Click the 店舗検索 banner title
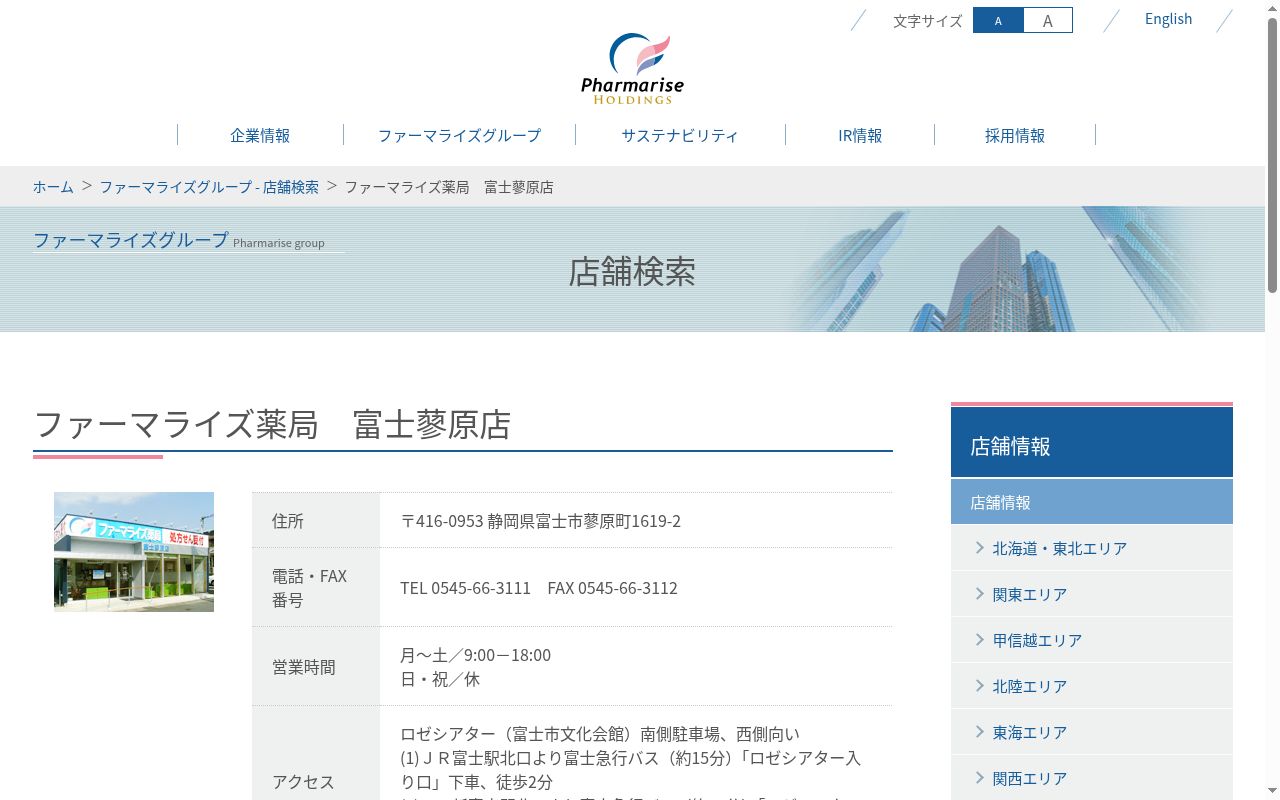The height and width of the screenshot is (800, 1280). tap(632, 272)
